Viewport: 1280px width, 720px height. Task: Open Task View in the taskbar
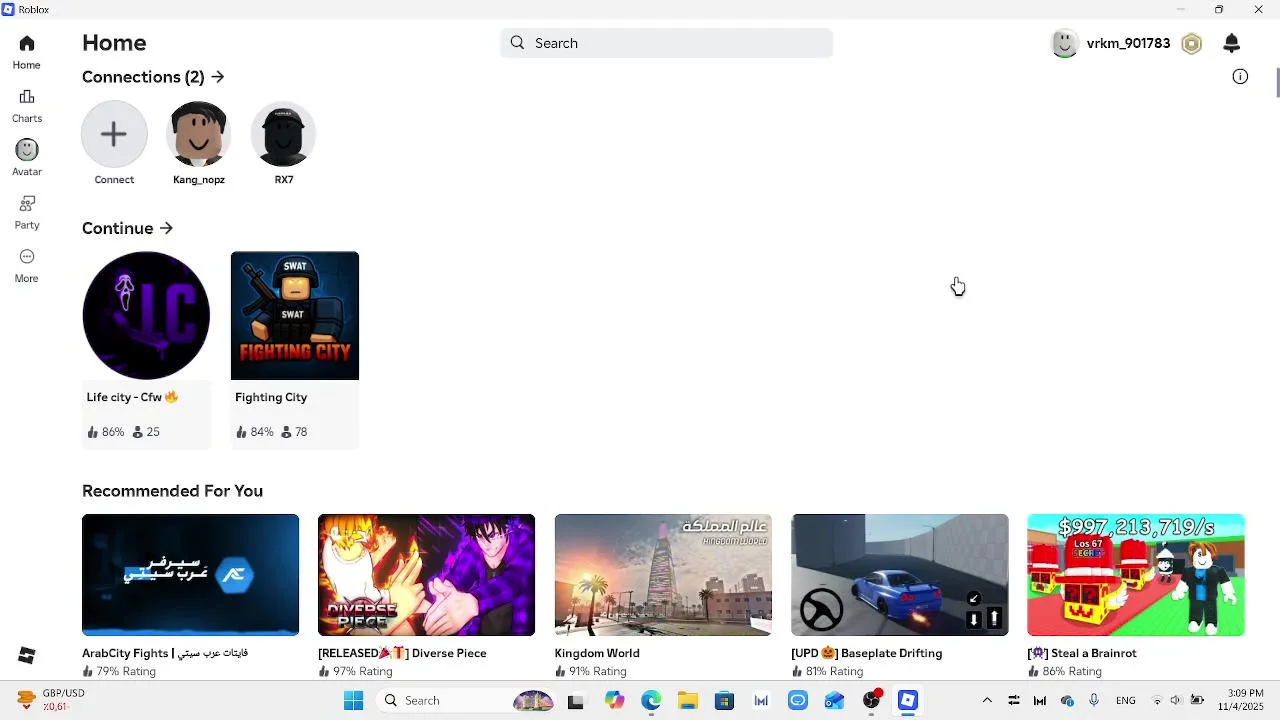(x=575, y=701)
